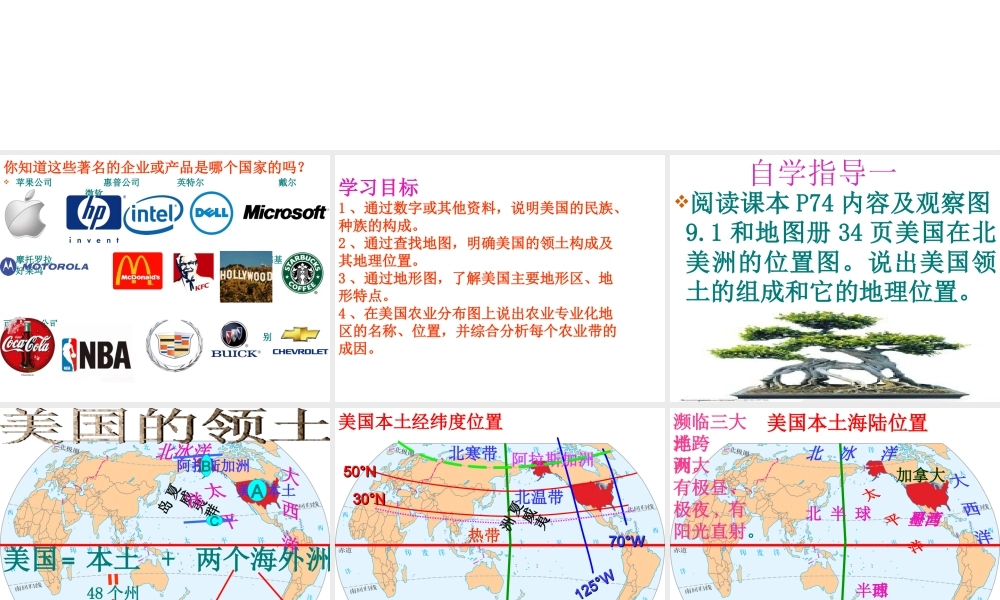The image size is (1000, 600).
Task: Click the 70°W longitude label
Action: 627,541
